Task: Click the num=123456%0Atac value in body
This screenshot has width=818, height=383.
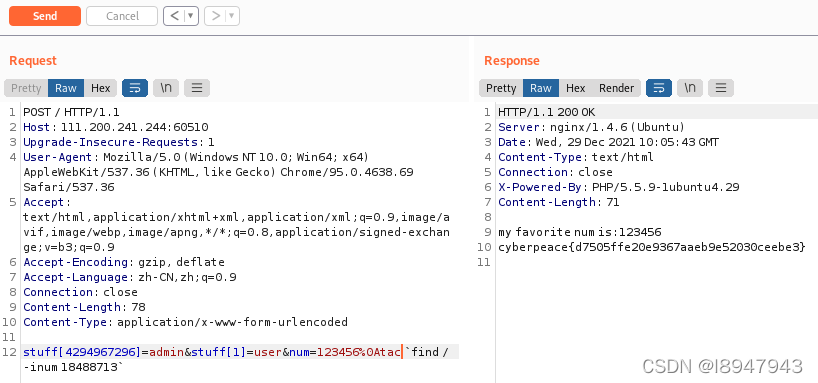Action: (344, 352)
